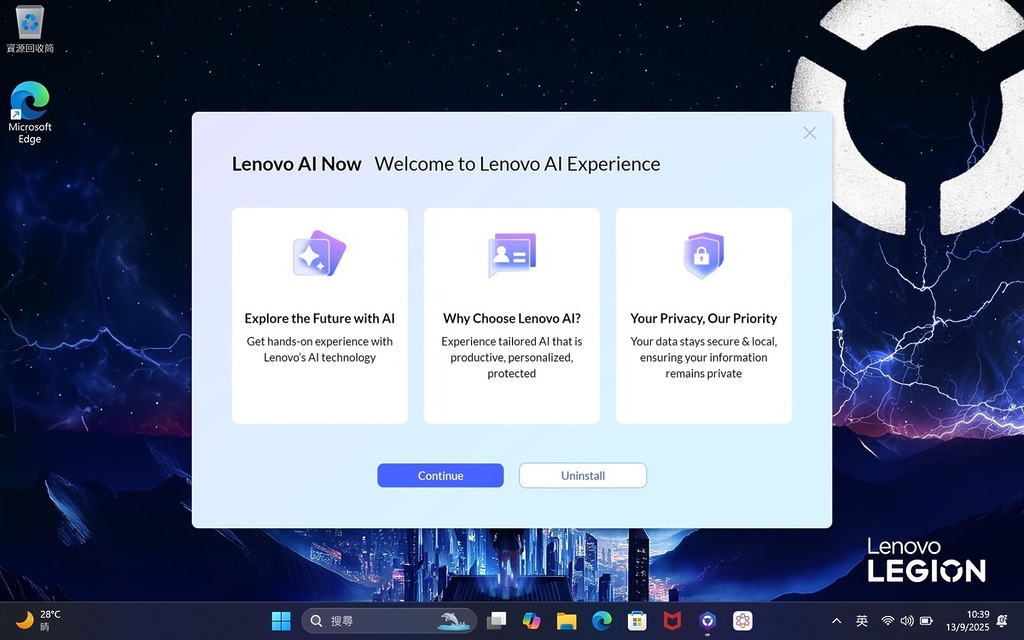
Task: Open the clock showing 10:39 13/9/2025
Action: [x=968, y=620]
